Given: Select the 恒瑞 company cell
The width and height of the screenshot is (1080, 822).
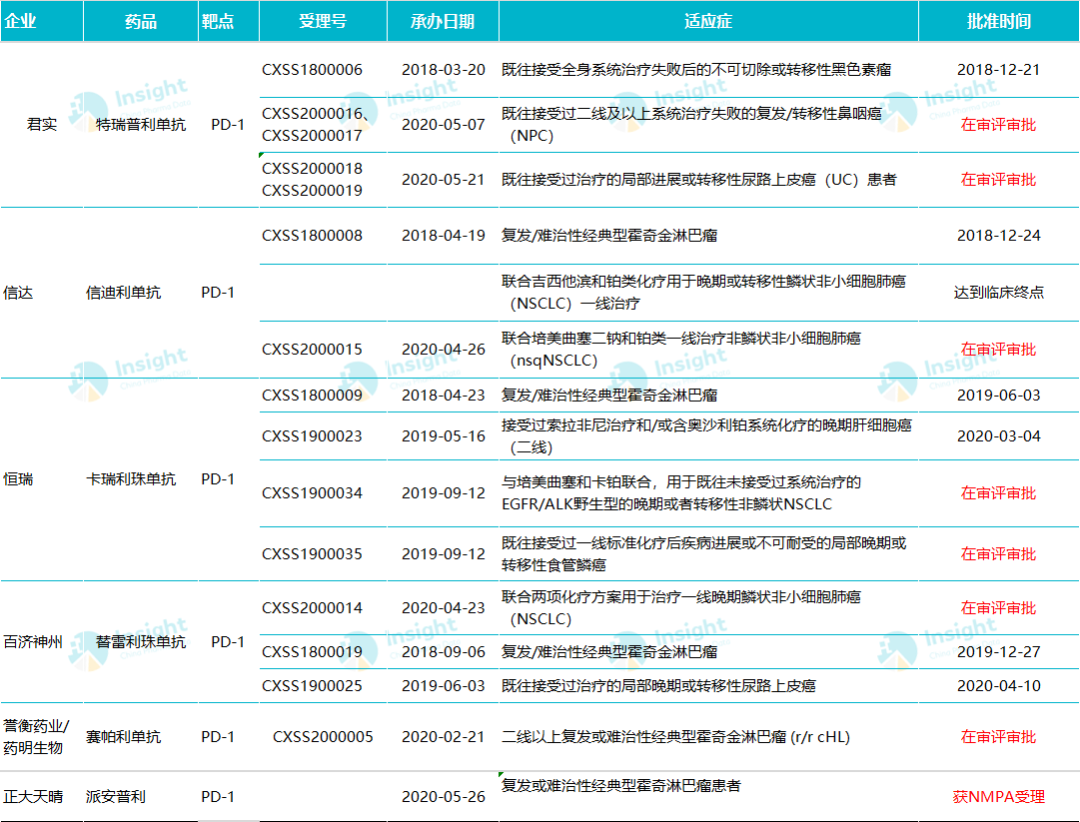Looking at the screenshot, I should tap(18, 479).
